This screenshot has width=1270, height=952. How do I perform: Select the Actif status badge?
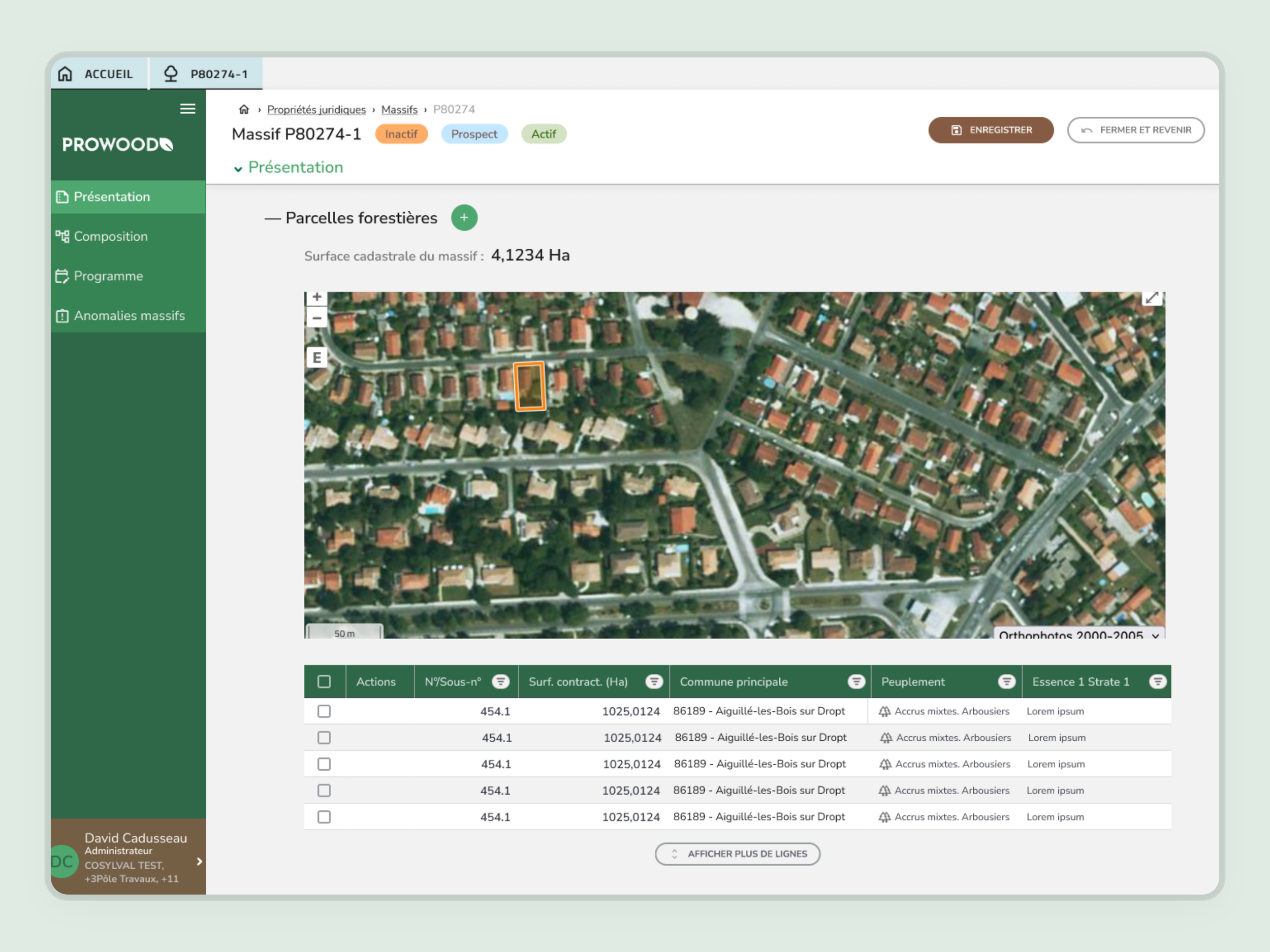pos(544,134)
